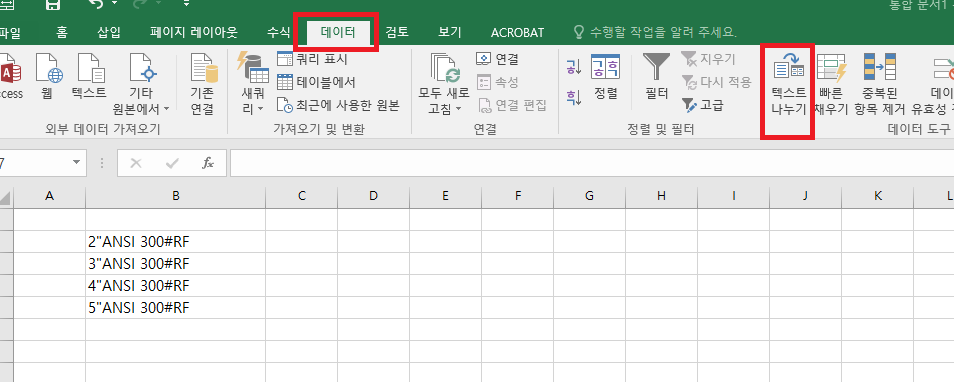Select cell with 3"ANSI 300#RF
Viewport: 954px width, 382px height.
pyautogui.click(x=175, y=264)
